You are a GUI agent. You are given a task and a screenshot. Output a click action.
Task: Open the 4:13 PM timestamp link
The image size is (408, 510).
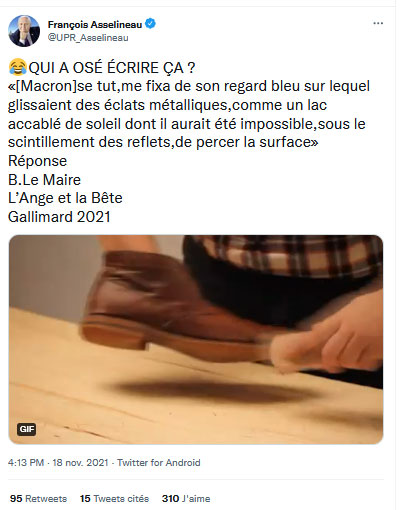(x=26, y=463)
